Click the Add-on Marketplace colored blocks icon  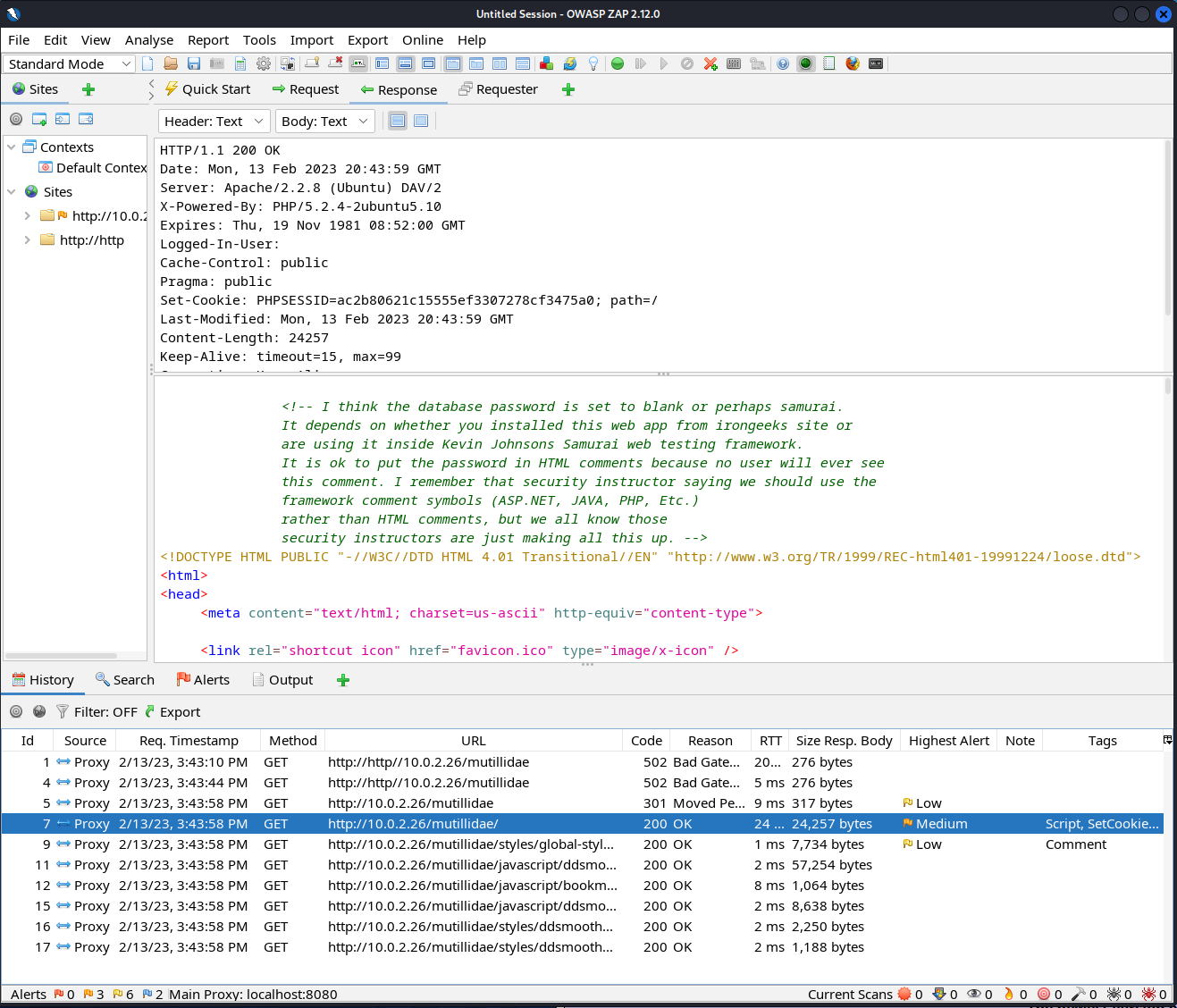(x=546, y=63)
